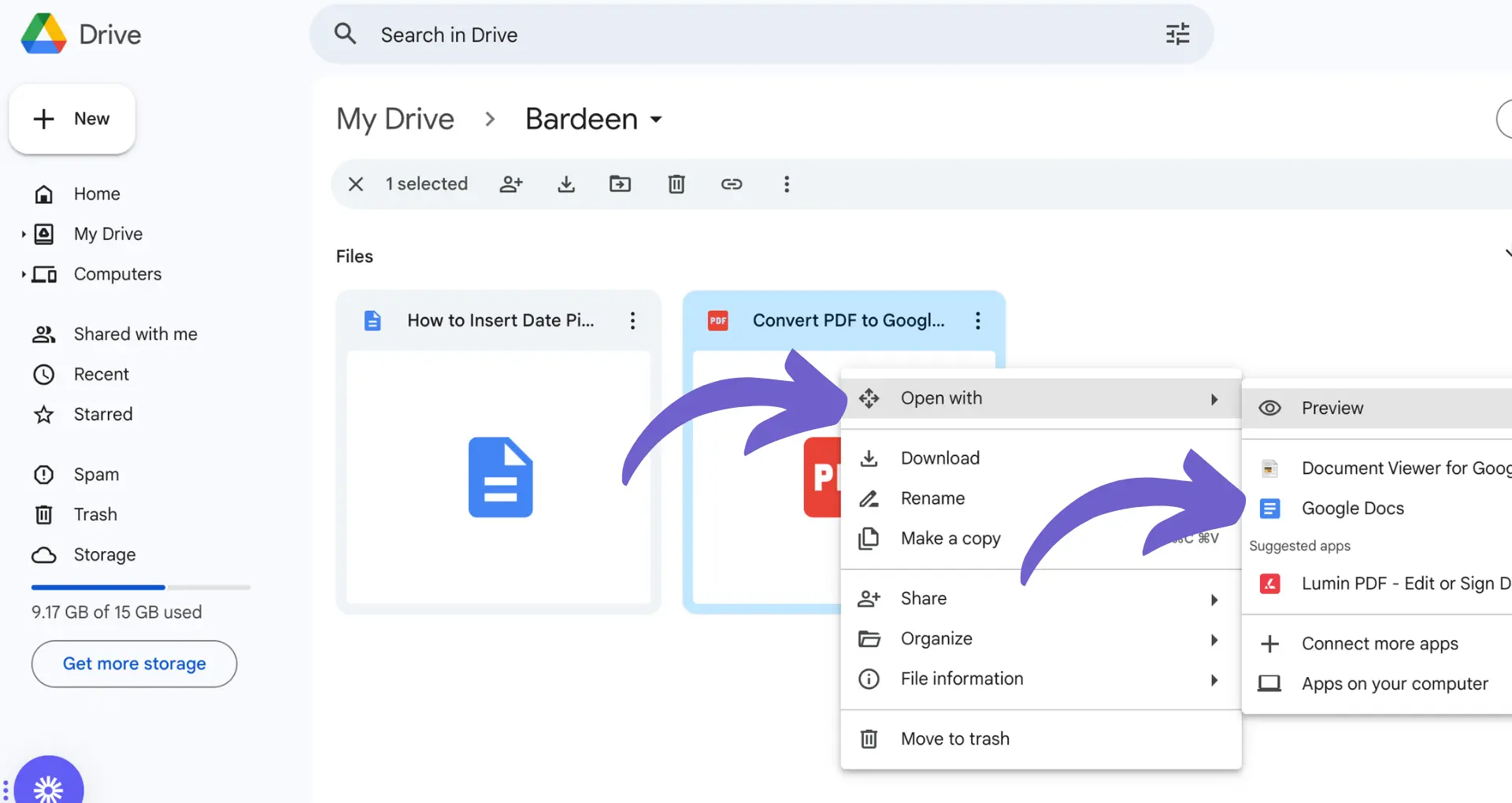Choose Make a copy
Screen dimensions: 1512x803
pos(1040,538)
